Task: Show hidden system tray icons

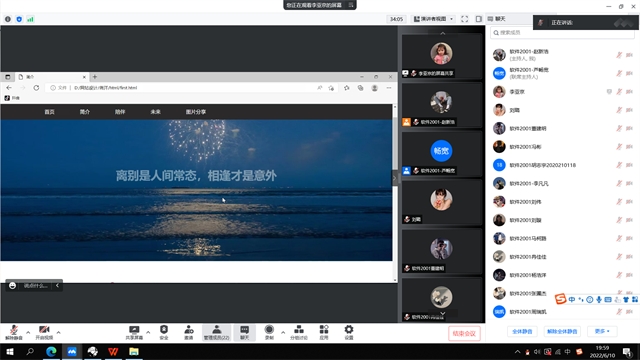Action: coord(518,351)
